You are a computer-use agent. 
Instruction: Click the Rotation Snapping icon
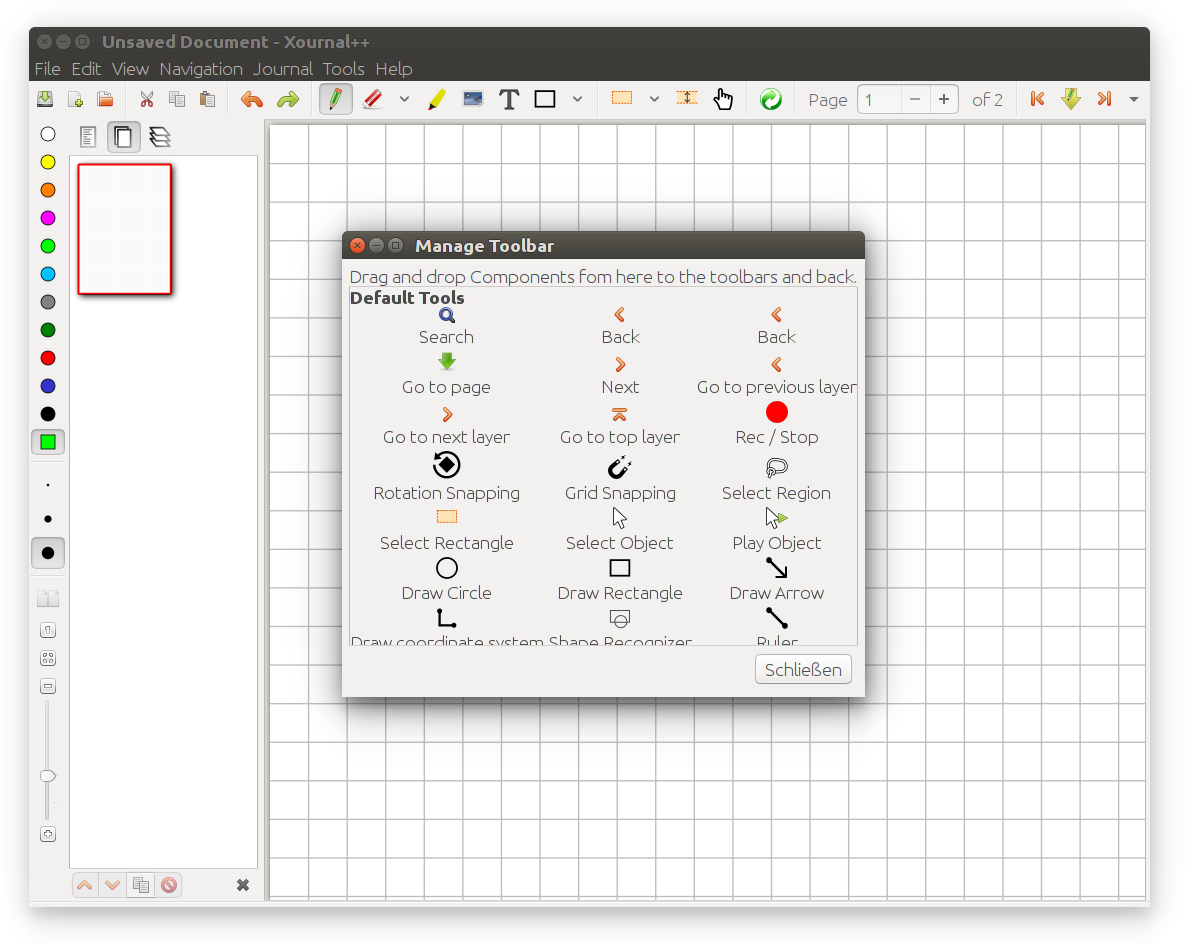pyautogui.click(x=446, y=465)
